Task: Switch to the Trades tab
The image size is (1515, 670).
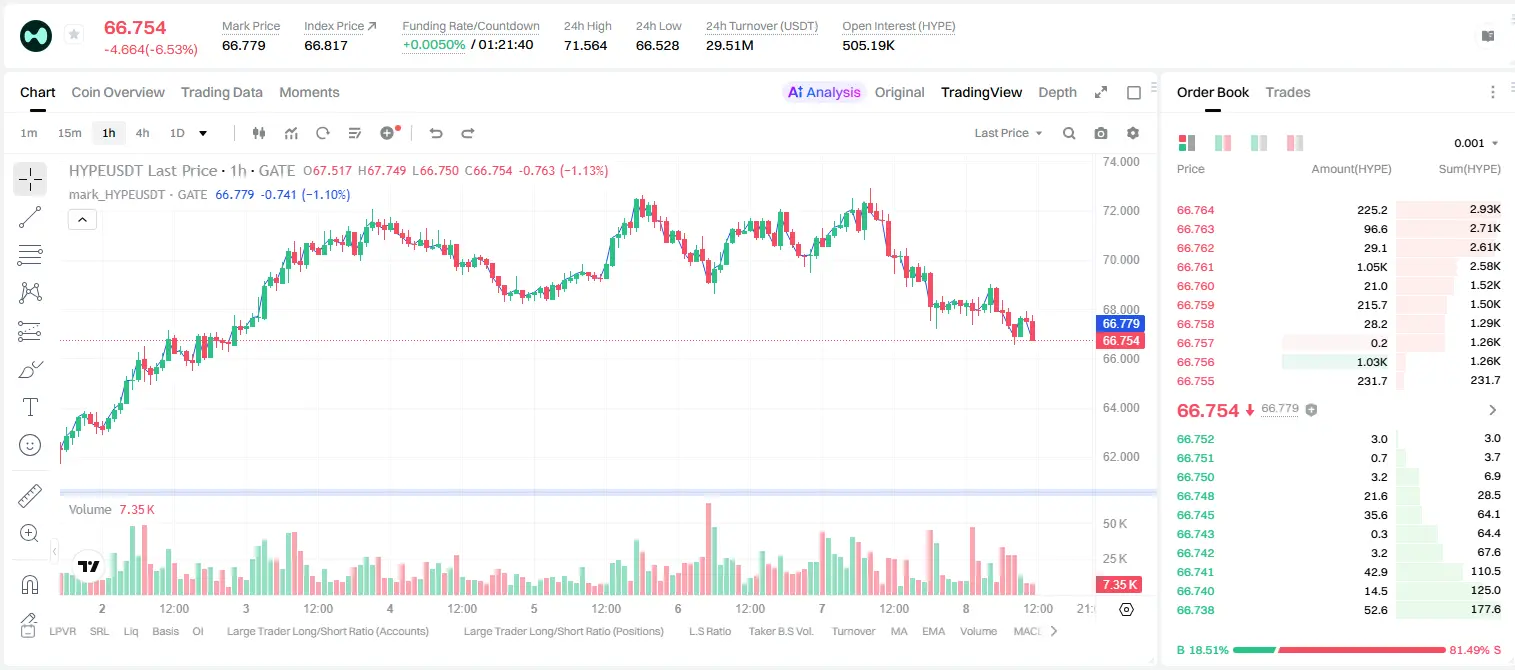Action: point(1287,92)
